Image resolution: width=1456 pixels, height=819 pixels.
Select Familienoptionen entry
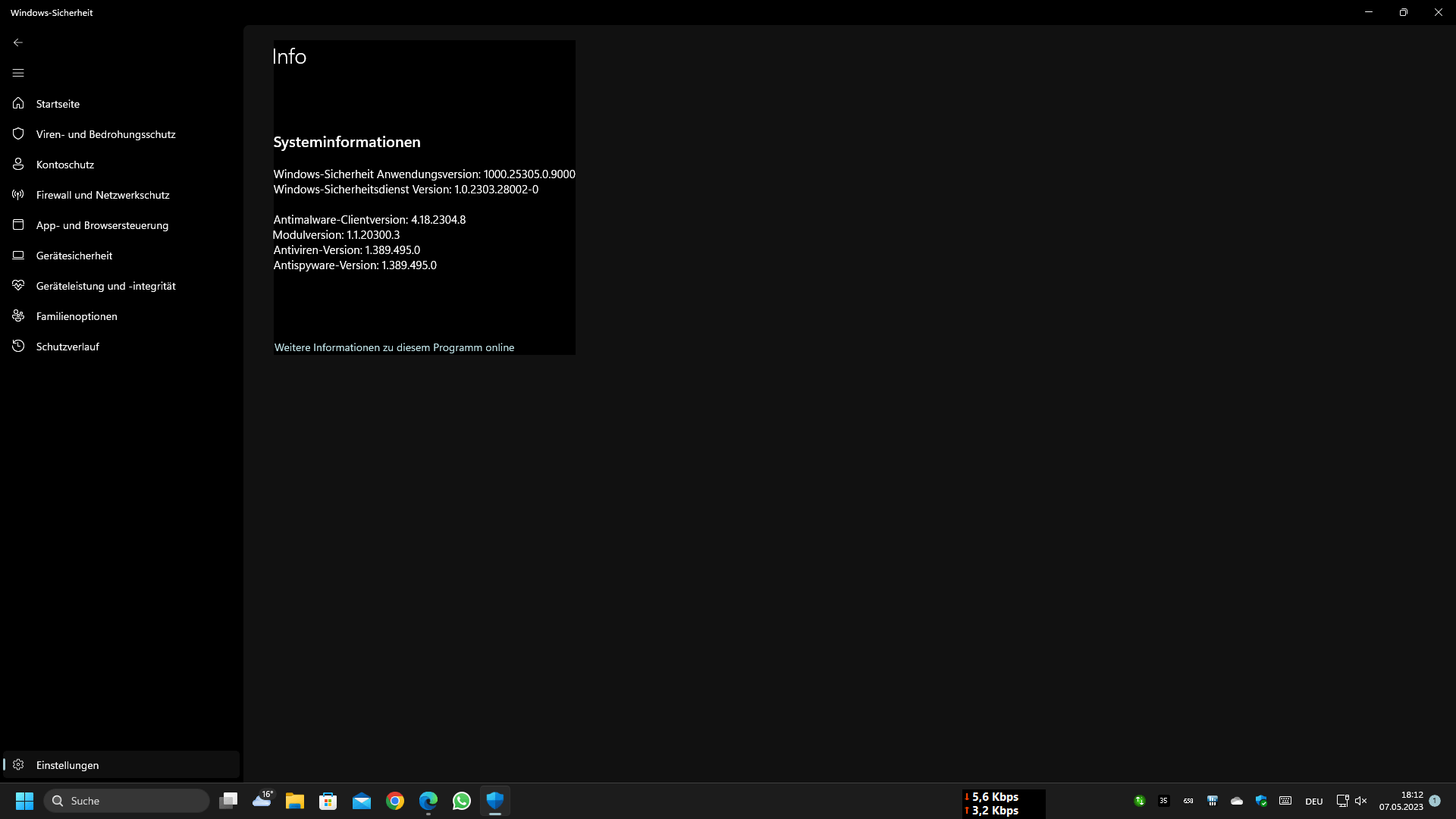pos(121,316)
